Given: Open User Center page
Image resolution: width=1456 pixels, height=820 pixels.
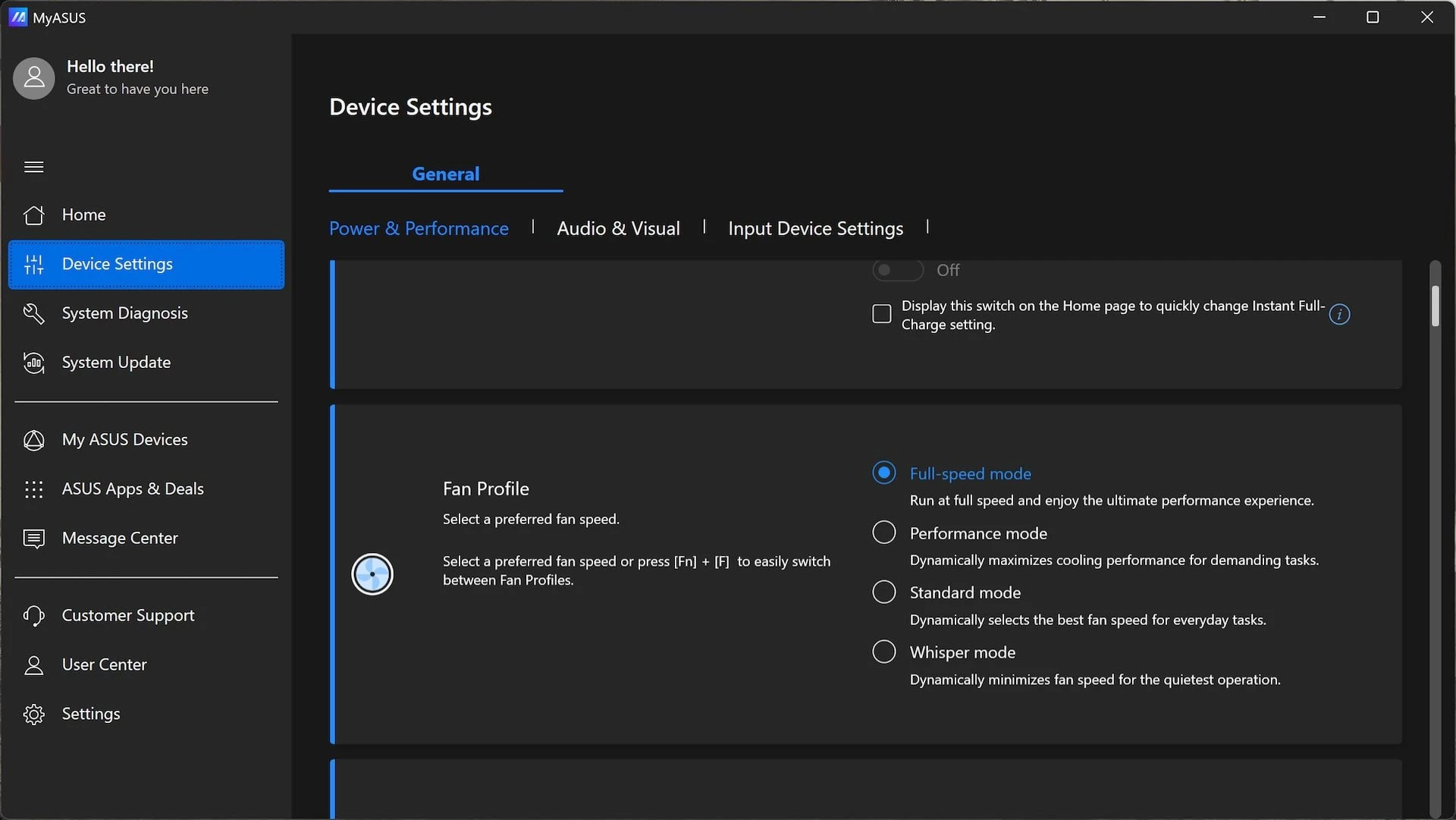Looking at the screenshot, I should point(146,665).
